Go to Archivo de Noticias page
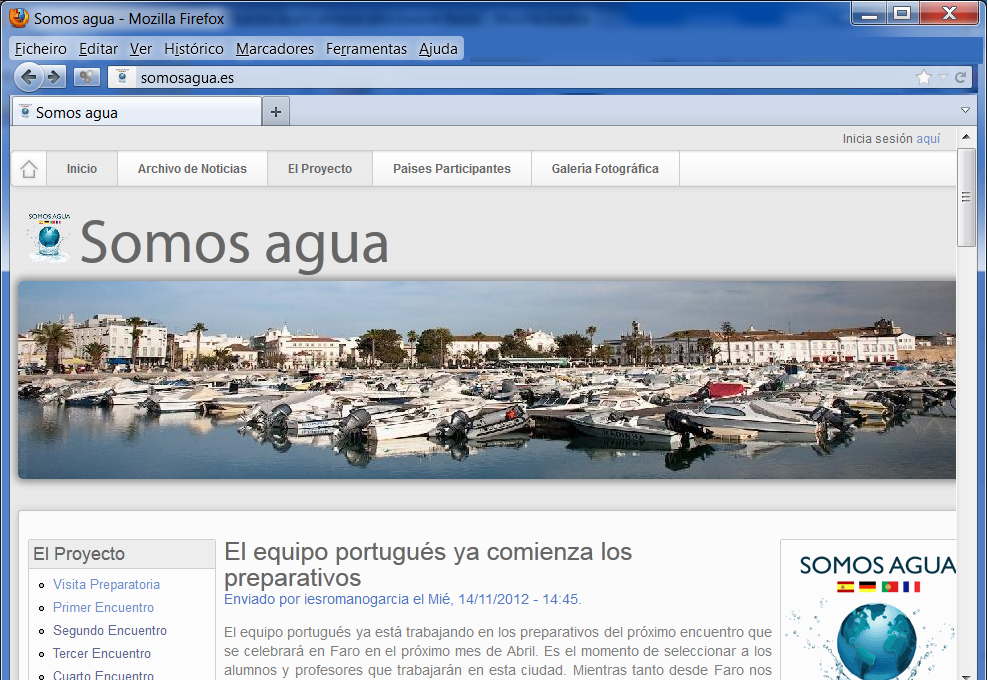 point(192,169)
